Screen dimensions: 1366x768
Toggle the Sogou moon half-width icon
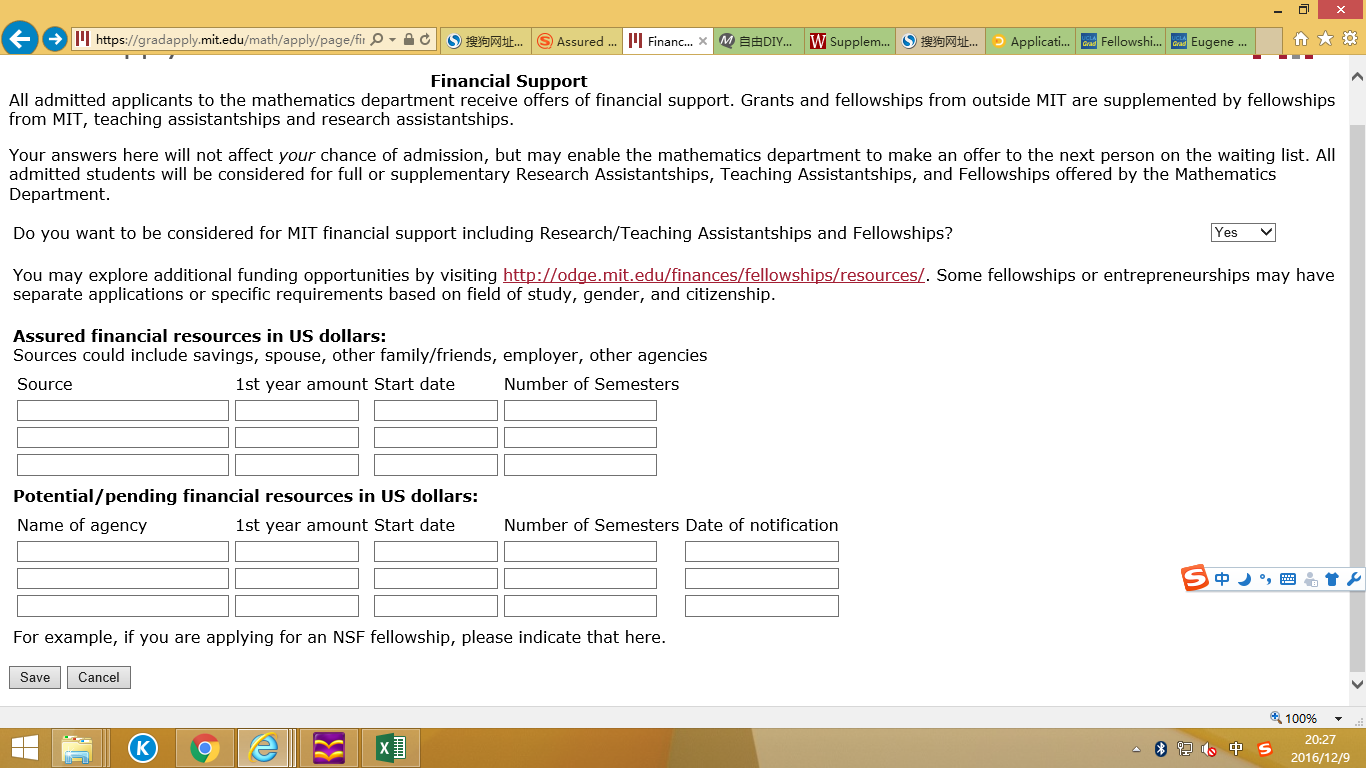coord(1244,579)
